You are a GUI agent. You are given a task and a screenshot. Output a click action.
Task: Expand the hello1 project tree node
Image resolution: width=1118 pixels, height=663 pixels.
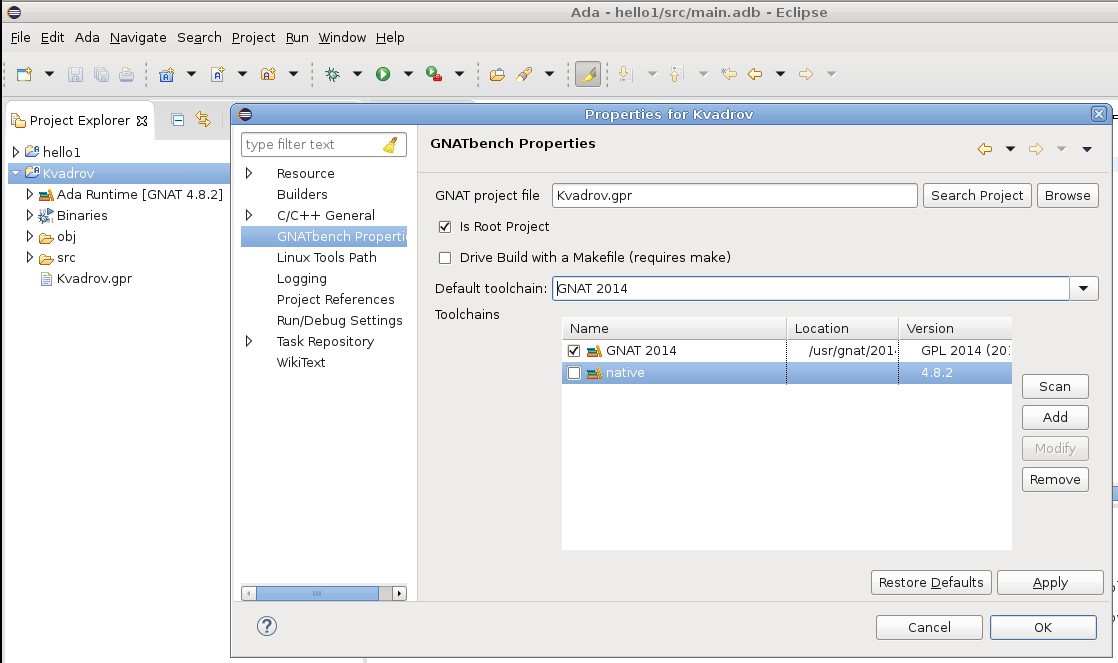16,152
